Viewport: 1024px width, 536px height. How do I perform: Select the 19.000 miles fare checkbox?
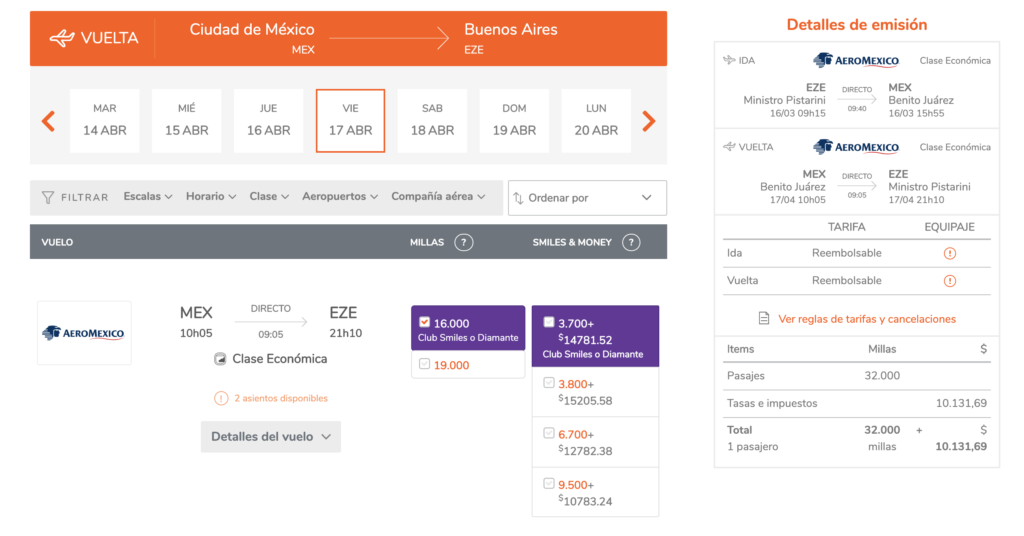pyautogui.click(x=424, y=364)
